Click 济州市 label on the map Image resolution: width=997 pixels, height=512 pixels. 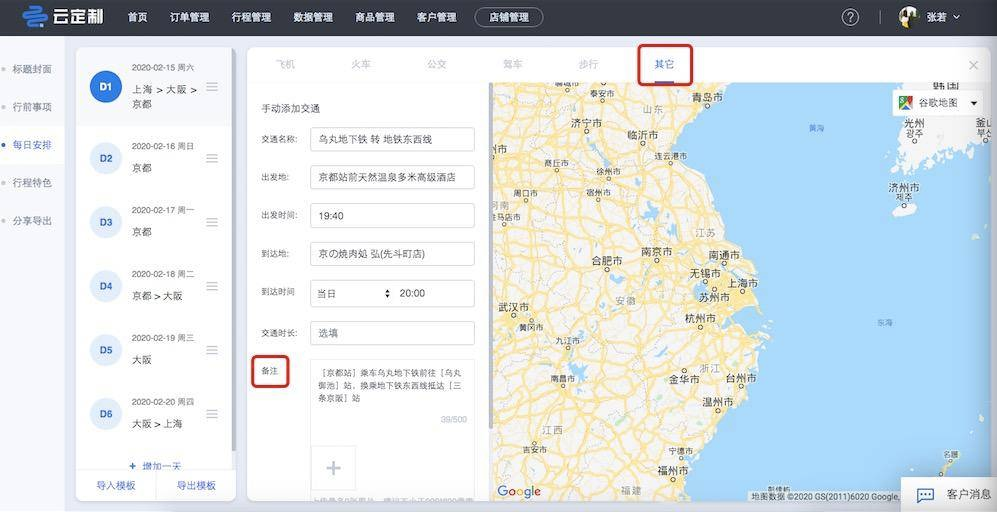click(x=904, y=188)
